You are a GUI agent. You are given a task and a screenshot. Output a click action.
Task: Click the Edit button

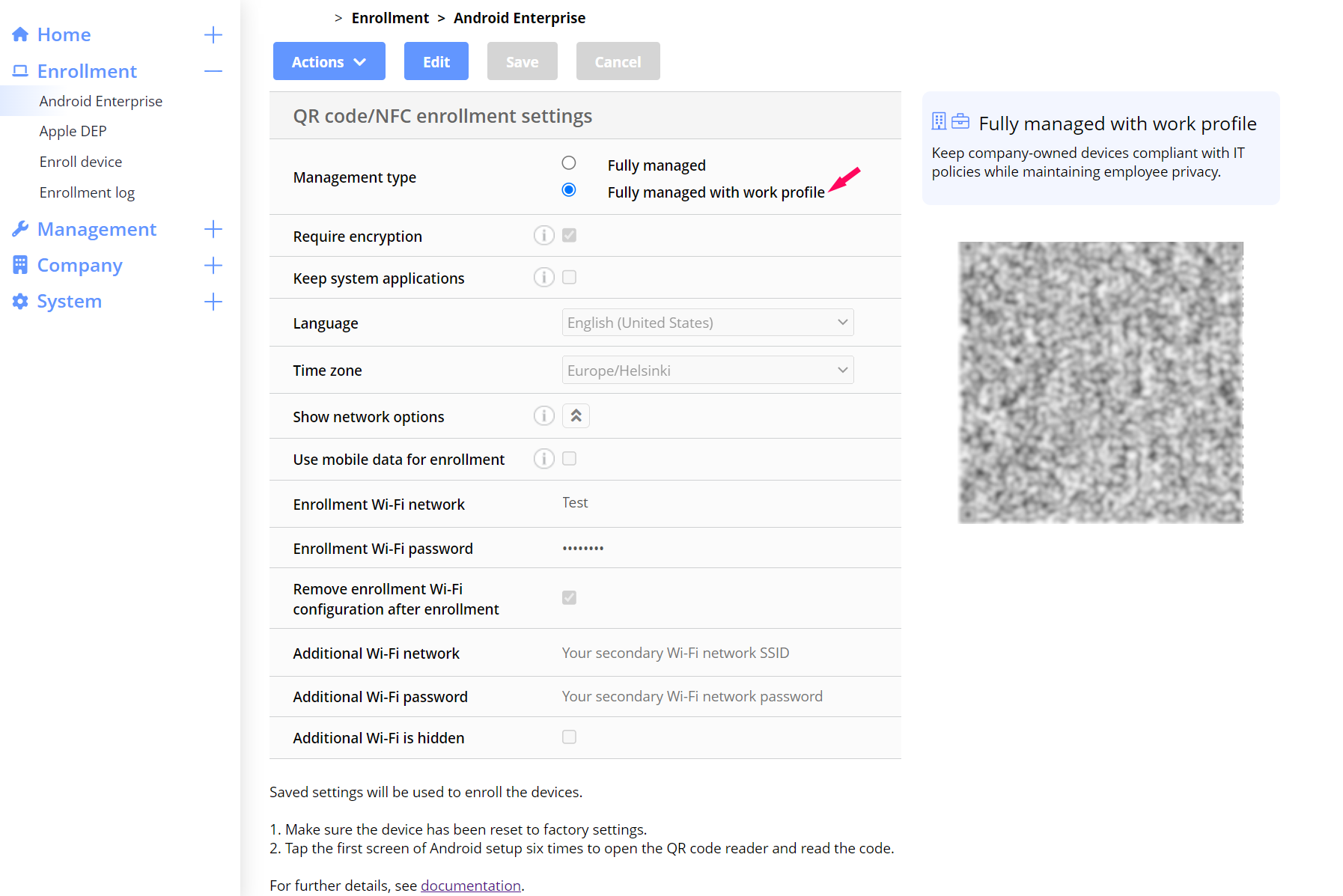click(436, 61)
